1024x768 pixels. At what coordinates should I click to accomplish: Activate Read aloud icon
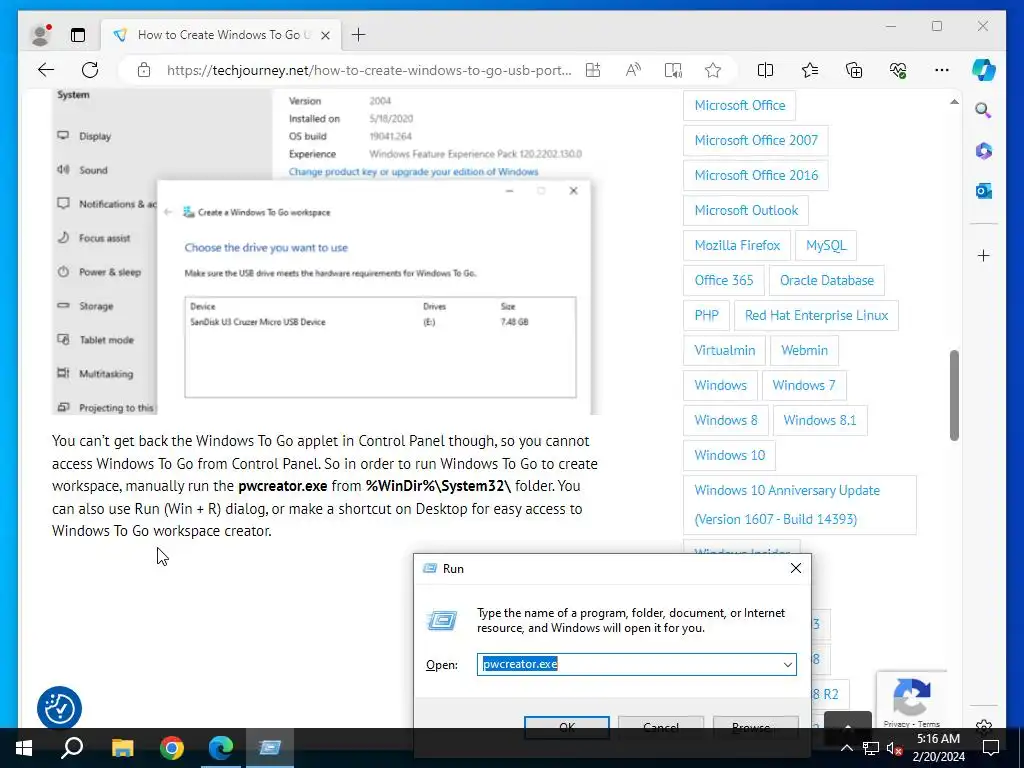(633, 70)
